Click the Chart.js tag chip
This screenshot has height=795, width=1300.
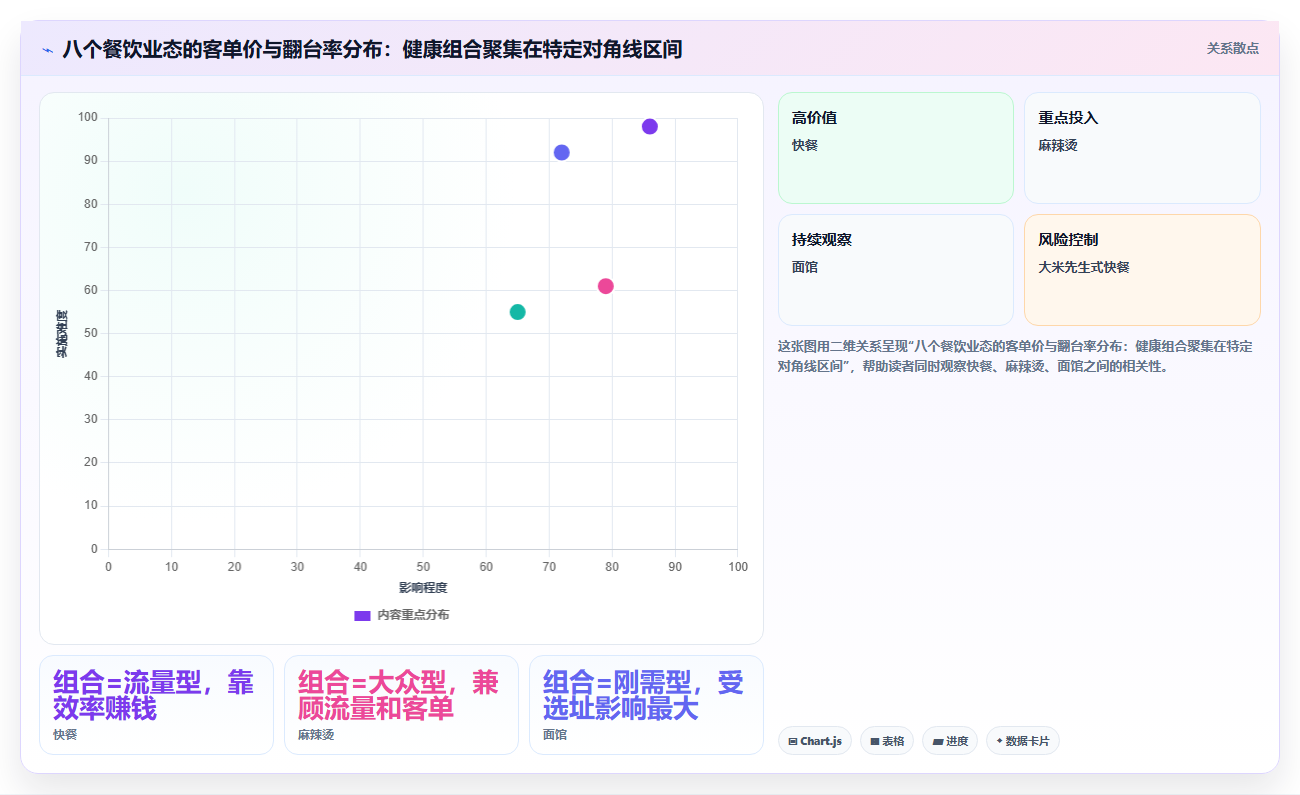pos(815,741)
